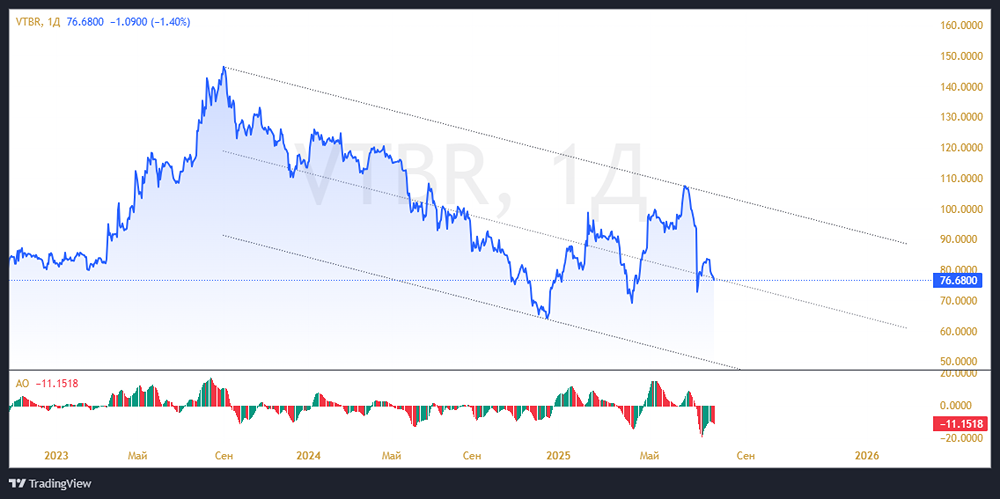Click the 2026 label on time axis

(x=867, y=456)
